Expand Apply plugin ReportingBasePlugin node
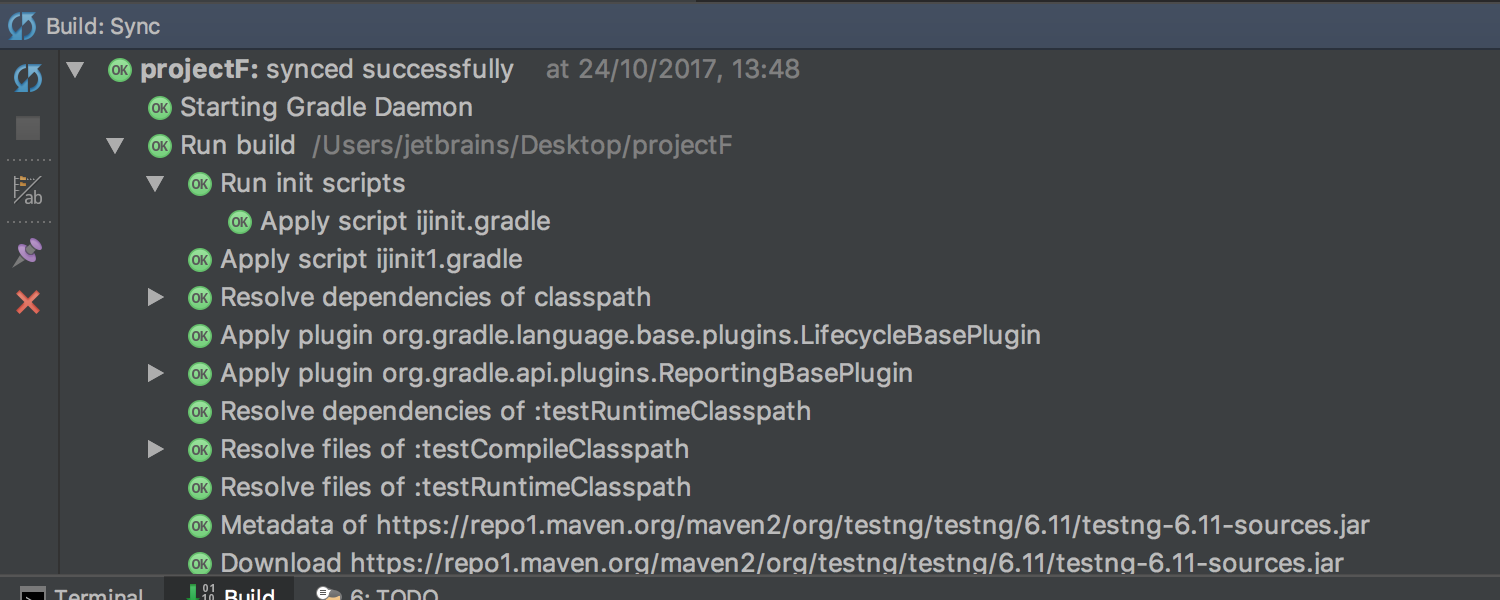Viewport: 1500px width, 600px height. 155,373
